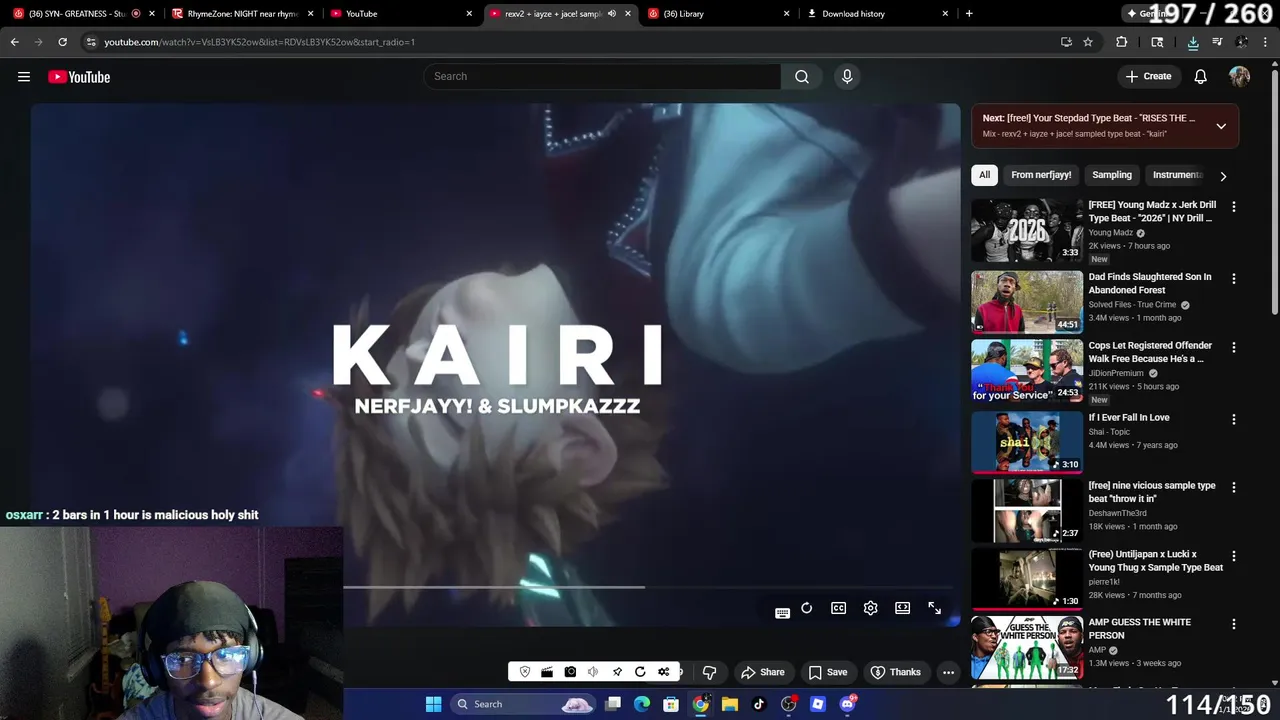1280x720 pixels.
Task: Open a new browser tab
Action: 969,14
